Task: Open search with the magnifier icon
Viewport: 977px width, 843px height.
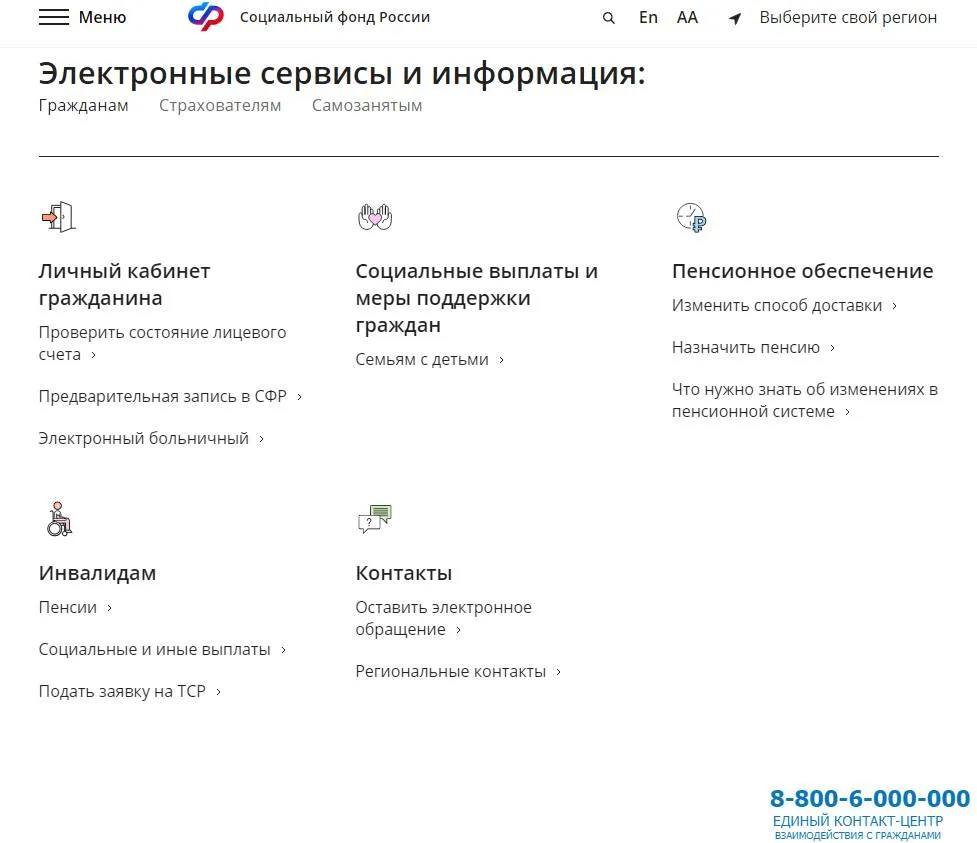Action: pos(608,18)
